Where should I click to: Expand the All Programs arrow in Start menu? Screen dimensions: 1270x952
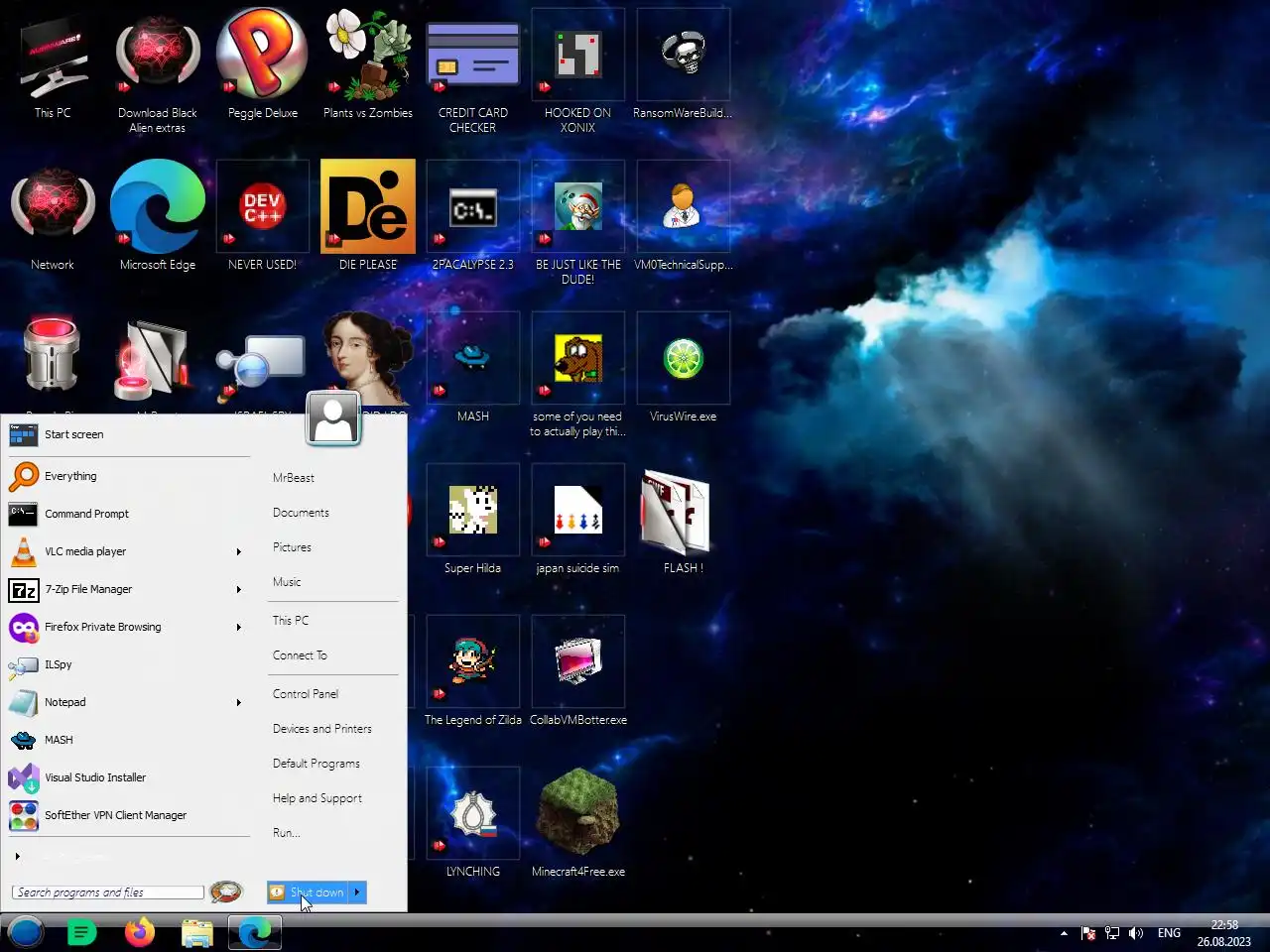tap(17, 856)
